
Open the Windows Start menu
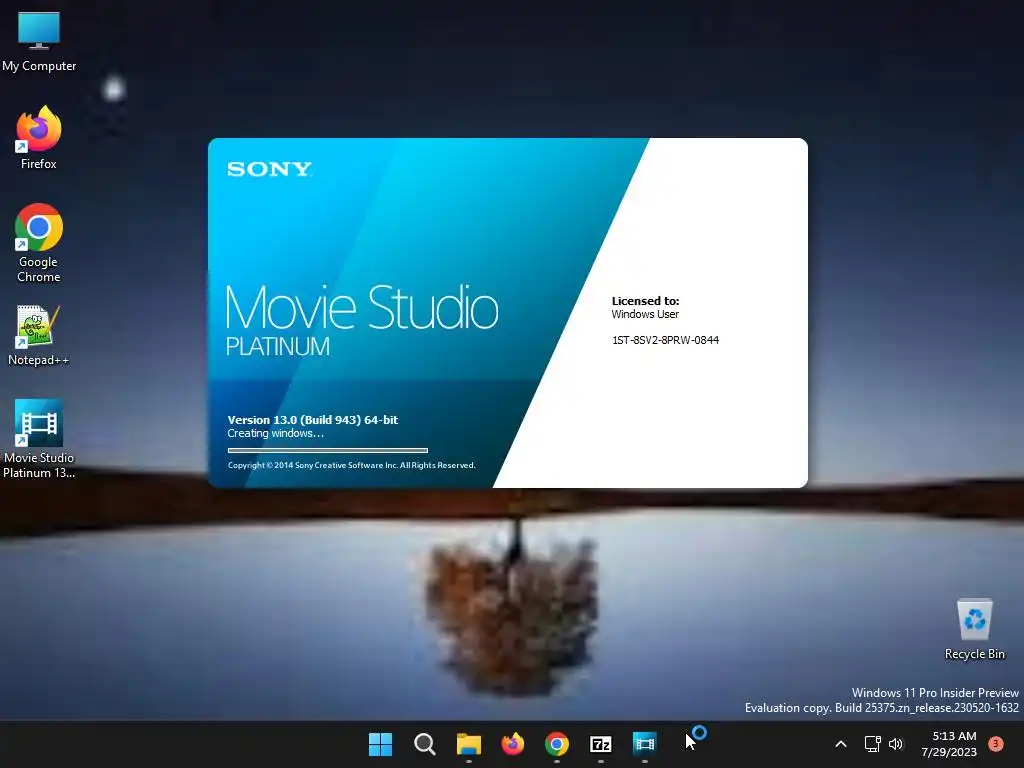[x=380, y=744]
